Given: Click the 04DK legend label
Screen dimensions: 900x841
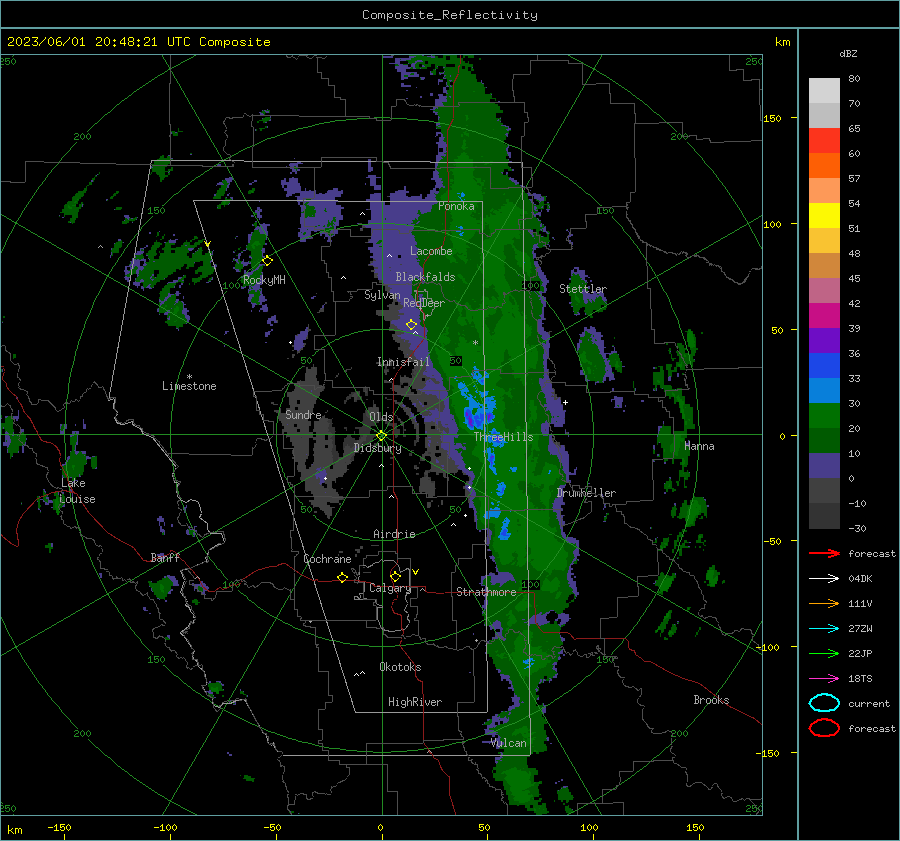Looking at the screenshot, I should coord(860,578).
